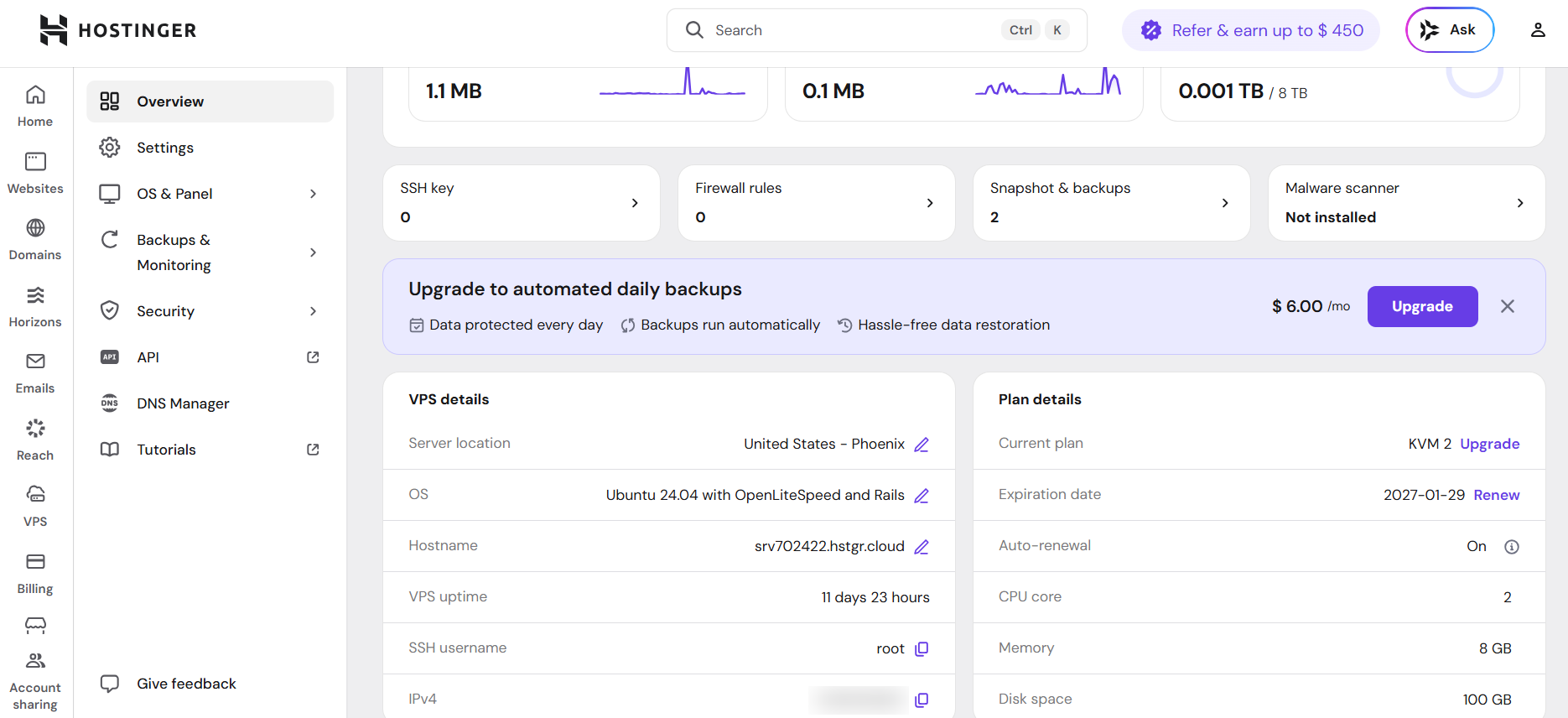The image size is (1568, 718).
Task: Open Give feedback menu item
Action: (210, 684)
